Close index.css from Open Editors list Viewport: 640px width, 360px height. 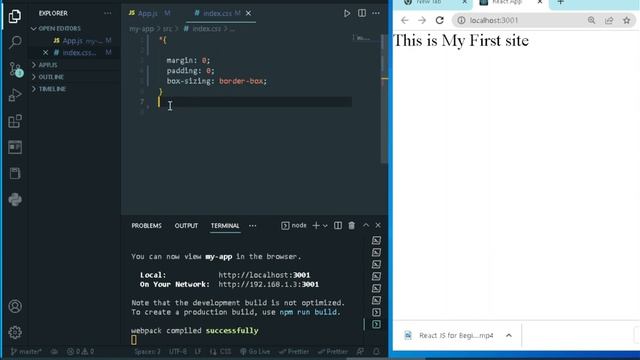click(45, 53)
